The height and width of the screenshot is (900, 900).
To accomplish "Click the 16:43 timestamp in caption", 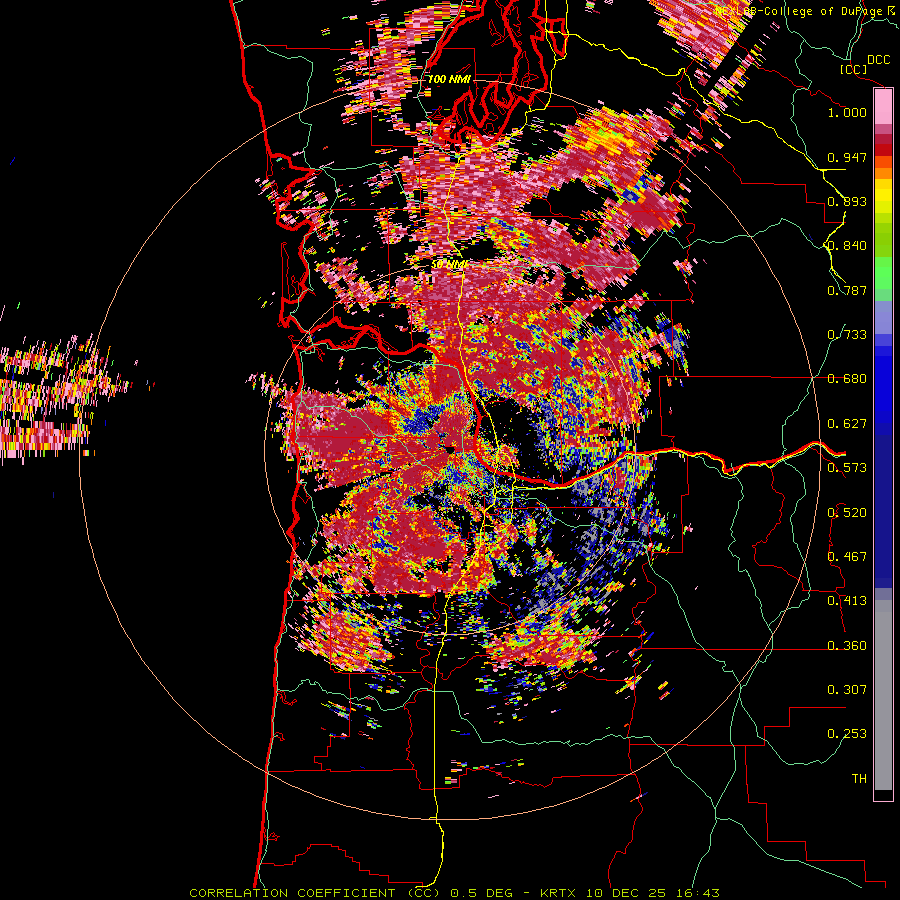I will tap(697, 893).
